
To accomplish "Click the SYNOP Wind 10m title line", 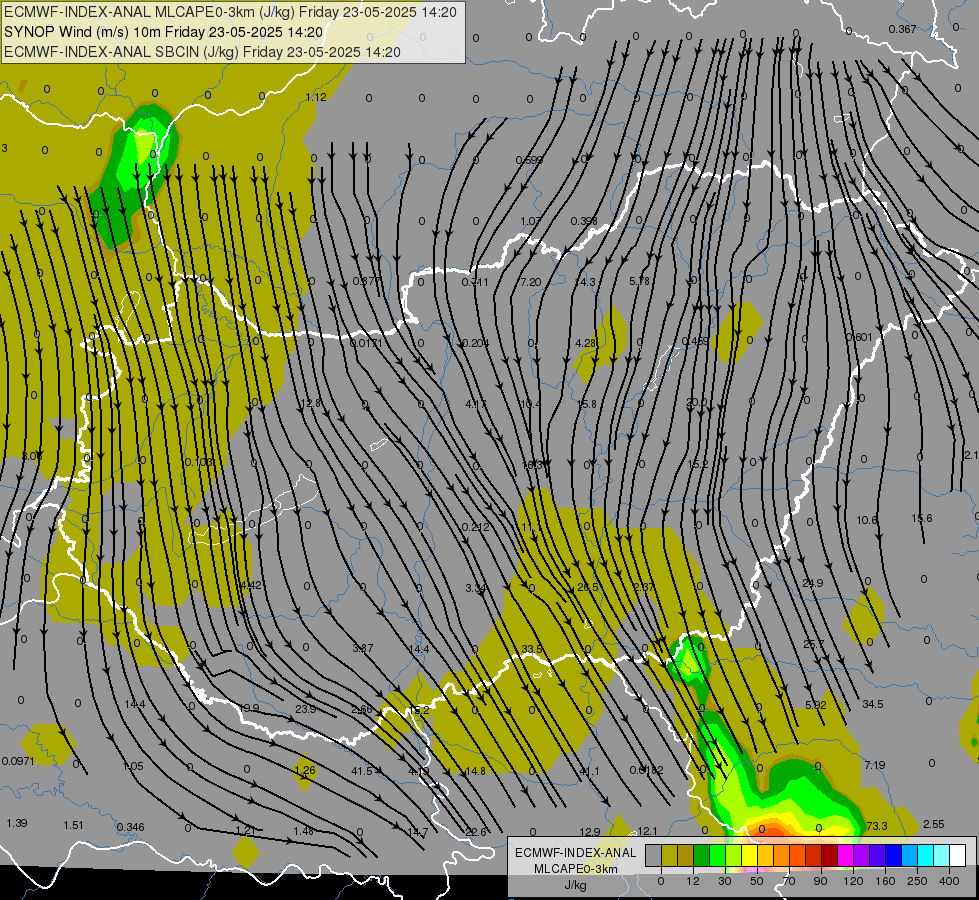I will 164,32.
